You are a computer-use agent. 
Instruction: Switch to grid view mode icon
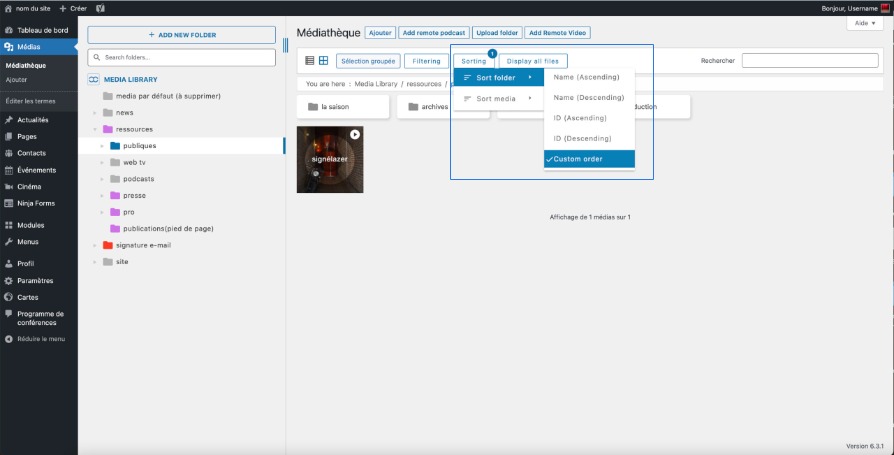[x=323, y=61]
